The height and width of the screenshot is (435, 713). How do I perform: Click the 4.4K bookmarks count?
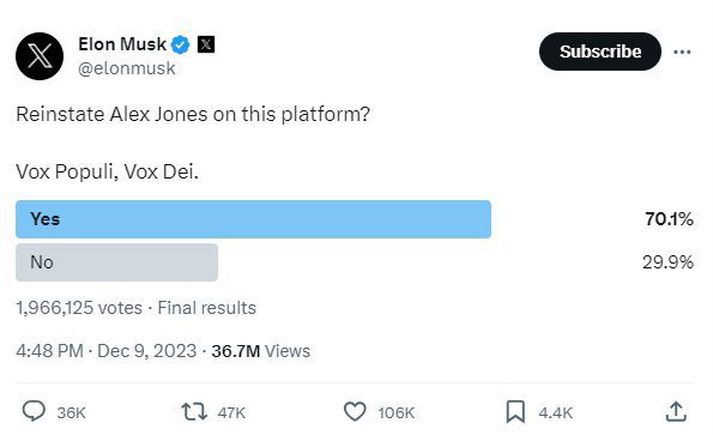556,413
